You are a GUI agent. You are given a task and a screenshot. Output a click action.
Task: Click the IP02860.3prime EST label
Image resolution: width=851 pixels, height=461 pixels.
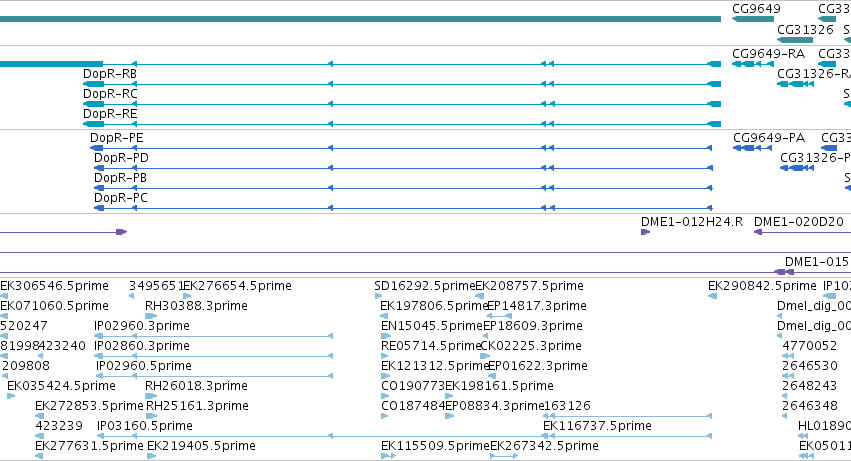(x=142, y=346)
